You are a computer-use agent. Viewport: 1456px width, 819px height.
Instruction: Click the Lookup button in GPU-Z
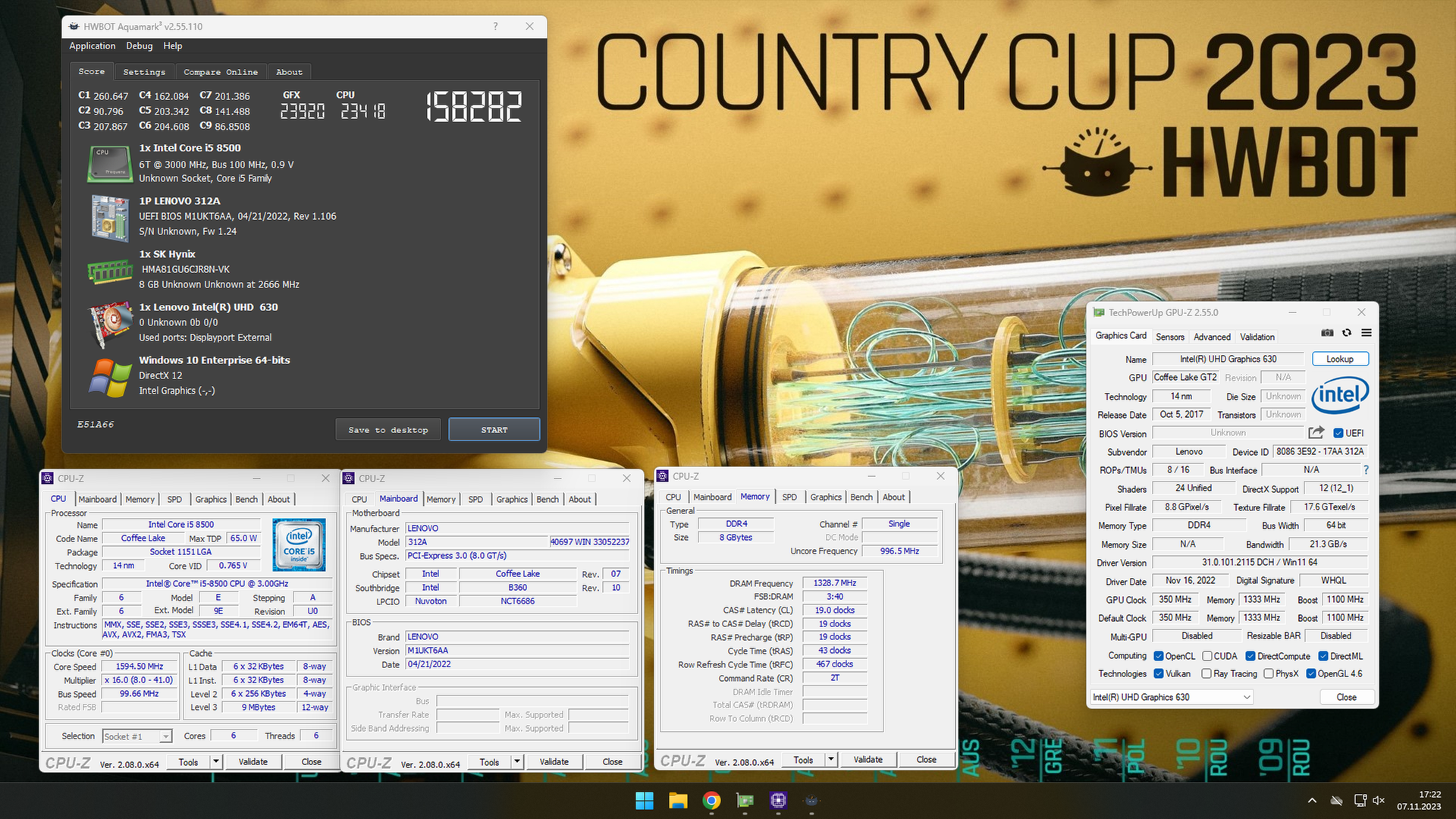pos(1340,359)
